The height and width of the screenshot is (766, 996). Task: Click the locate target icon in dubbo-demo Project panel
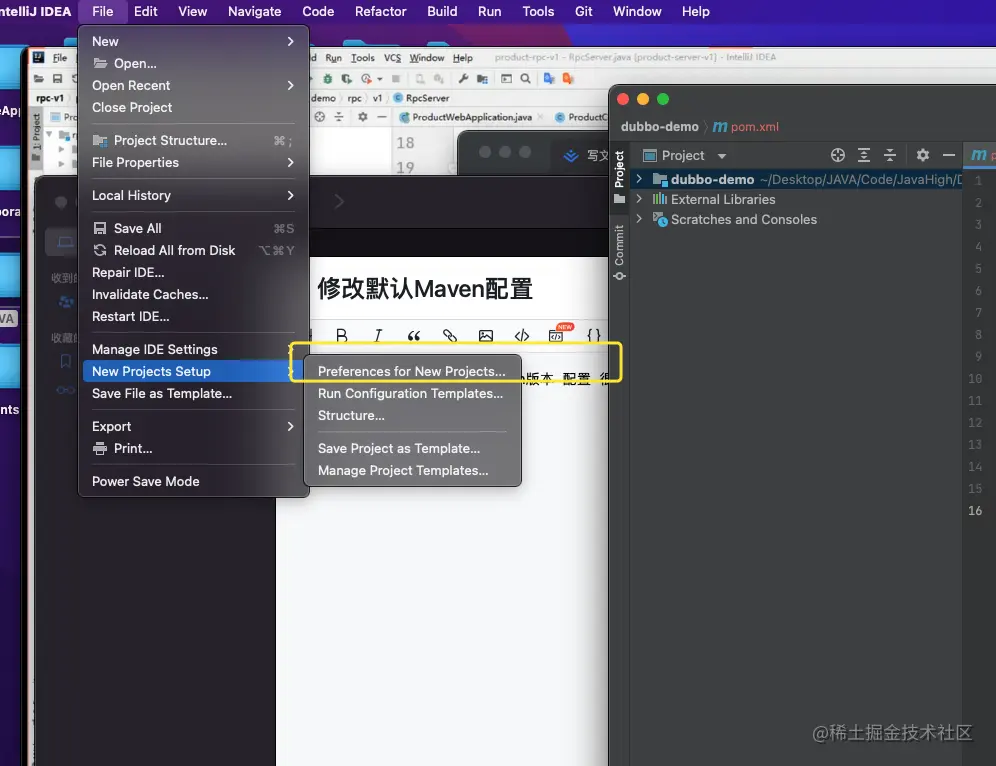pos(838,155)
